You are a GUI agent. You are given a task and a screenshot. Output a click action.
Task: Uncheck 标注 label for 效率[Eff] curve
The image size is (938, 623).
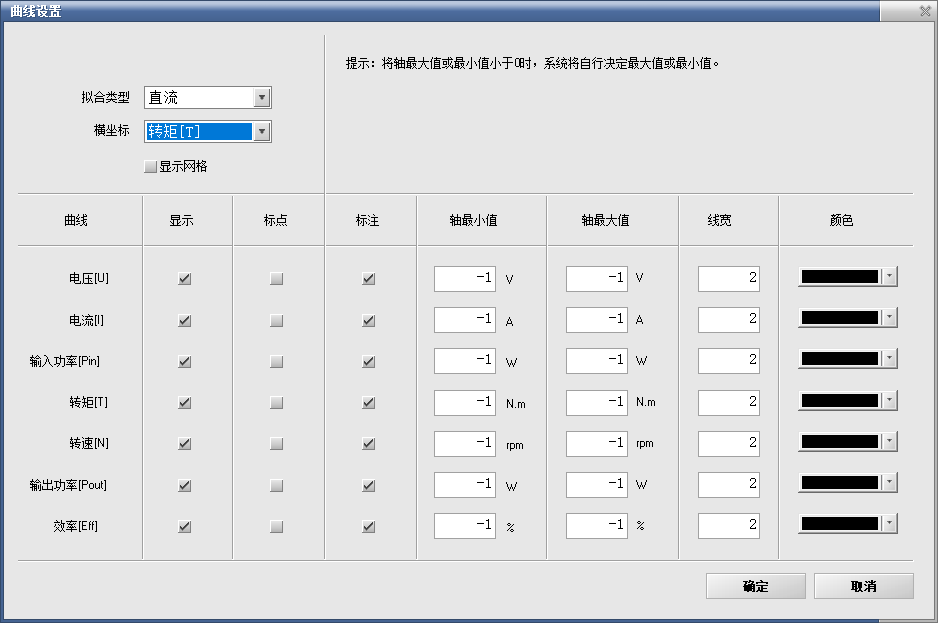click(x=368, y=526)
